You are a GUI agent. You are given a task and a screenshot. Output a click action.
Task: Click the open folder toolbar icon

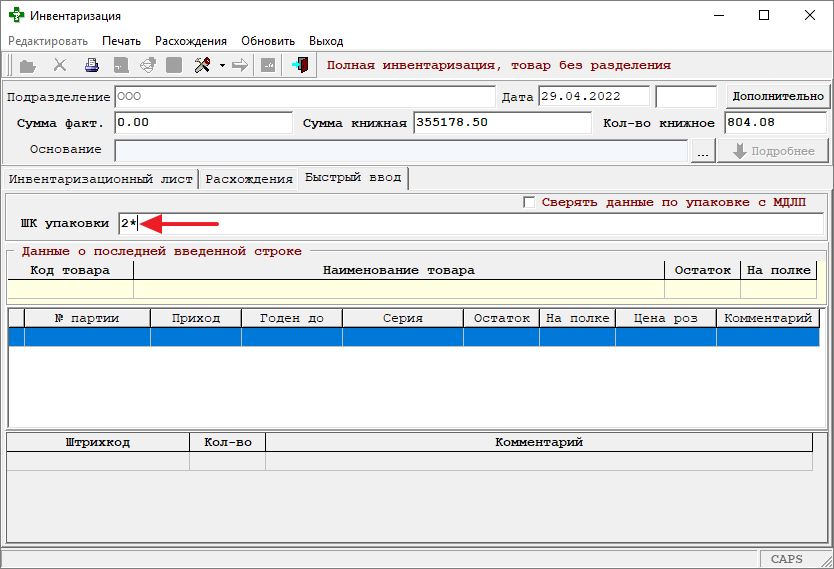pos(27,66)
